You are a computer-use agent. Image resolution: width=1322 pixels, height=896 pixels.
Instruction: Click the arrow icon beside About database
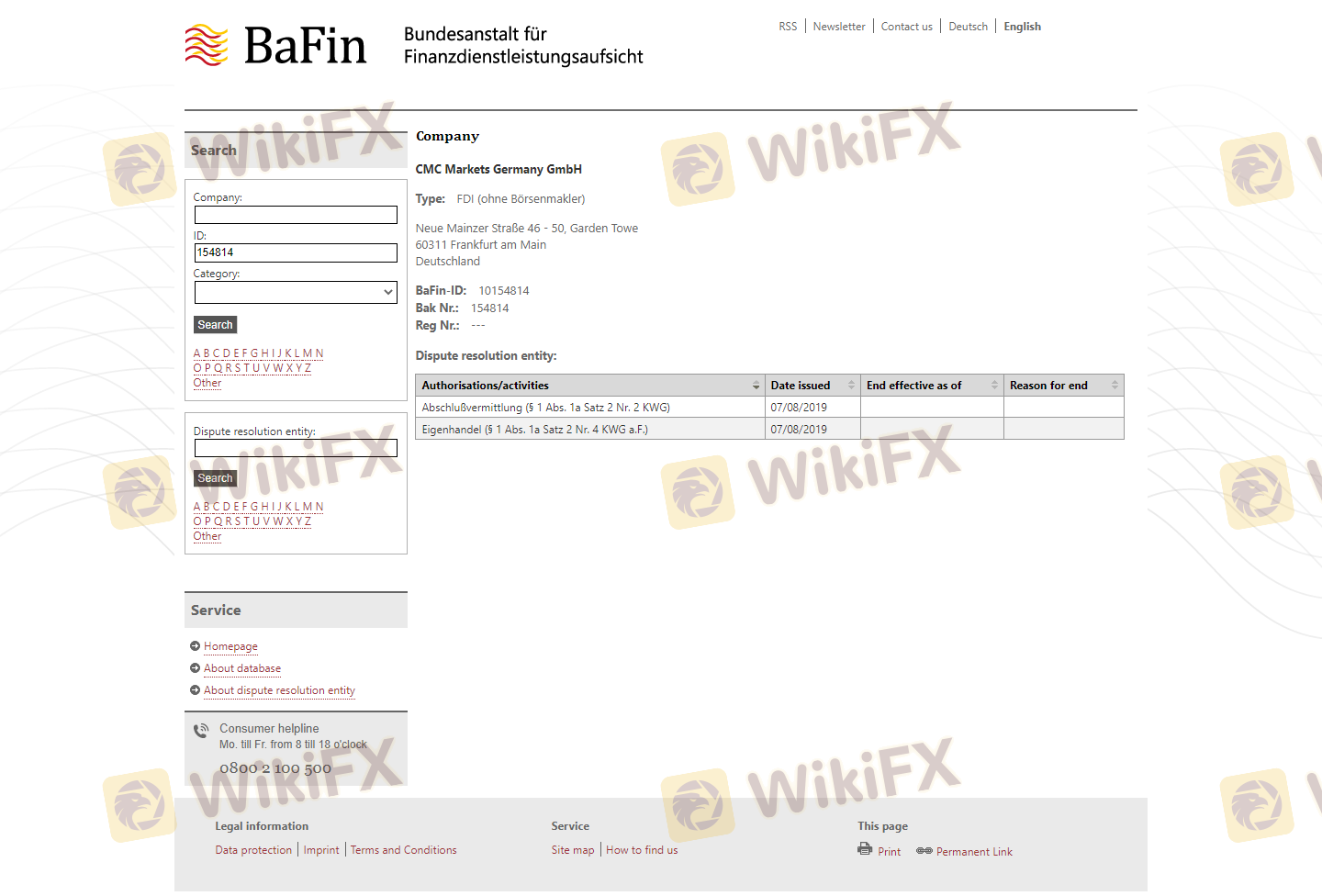point(195,668)
